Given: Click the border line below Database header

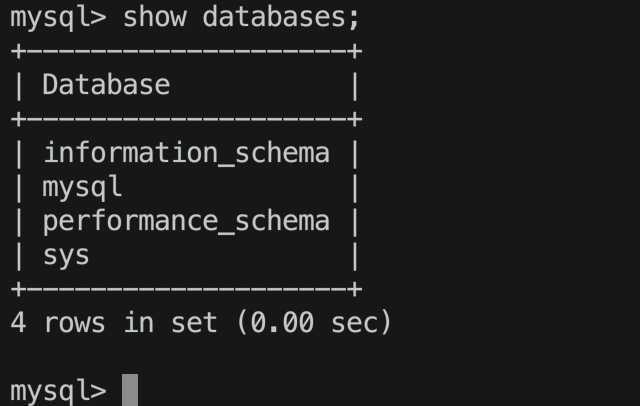Looking at the screenshot, I should [x=187, y=119].
